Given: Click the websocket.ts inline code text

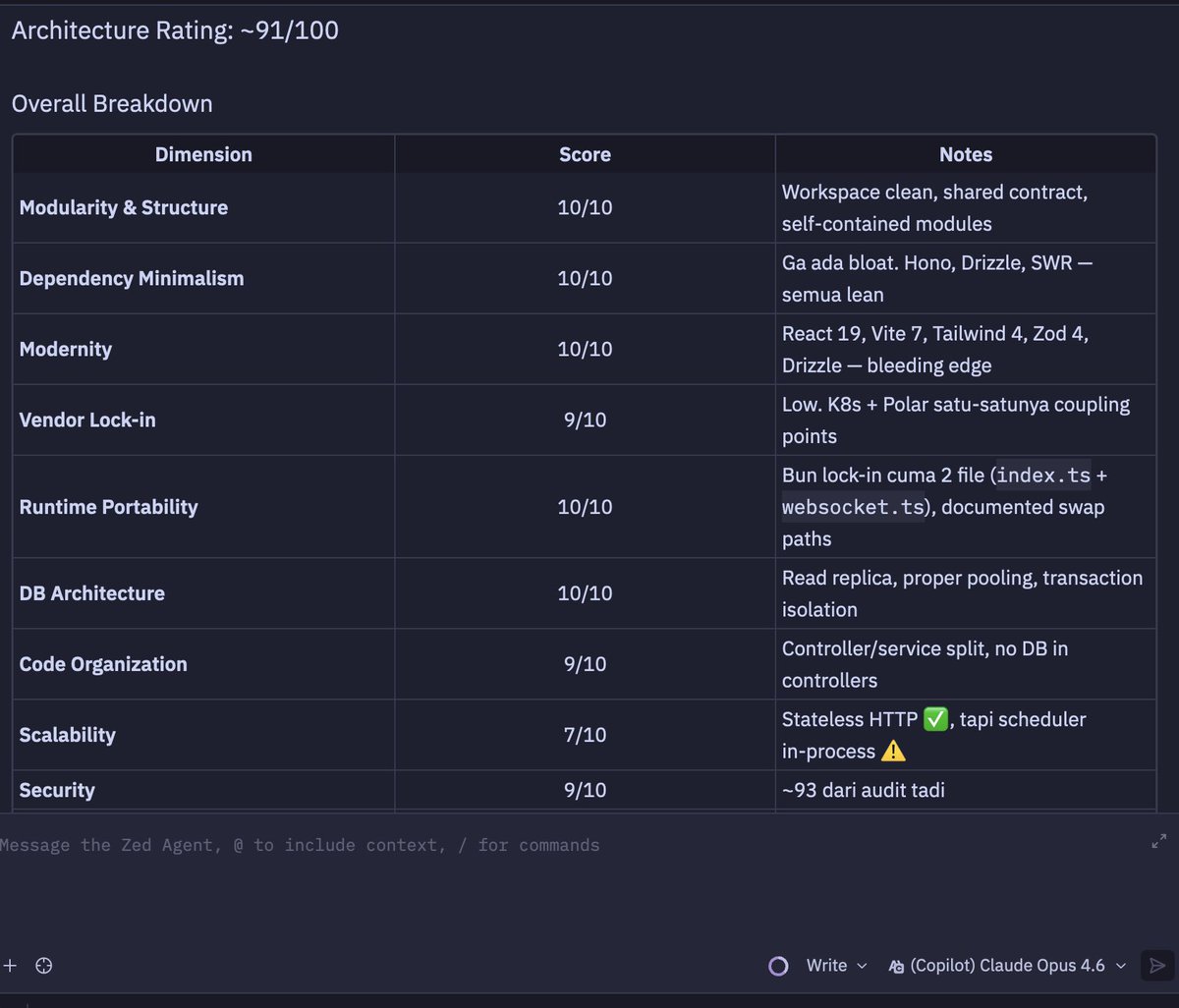Looking at the screenshot, I should pos(853,507).
